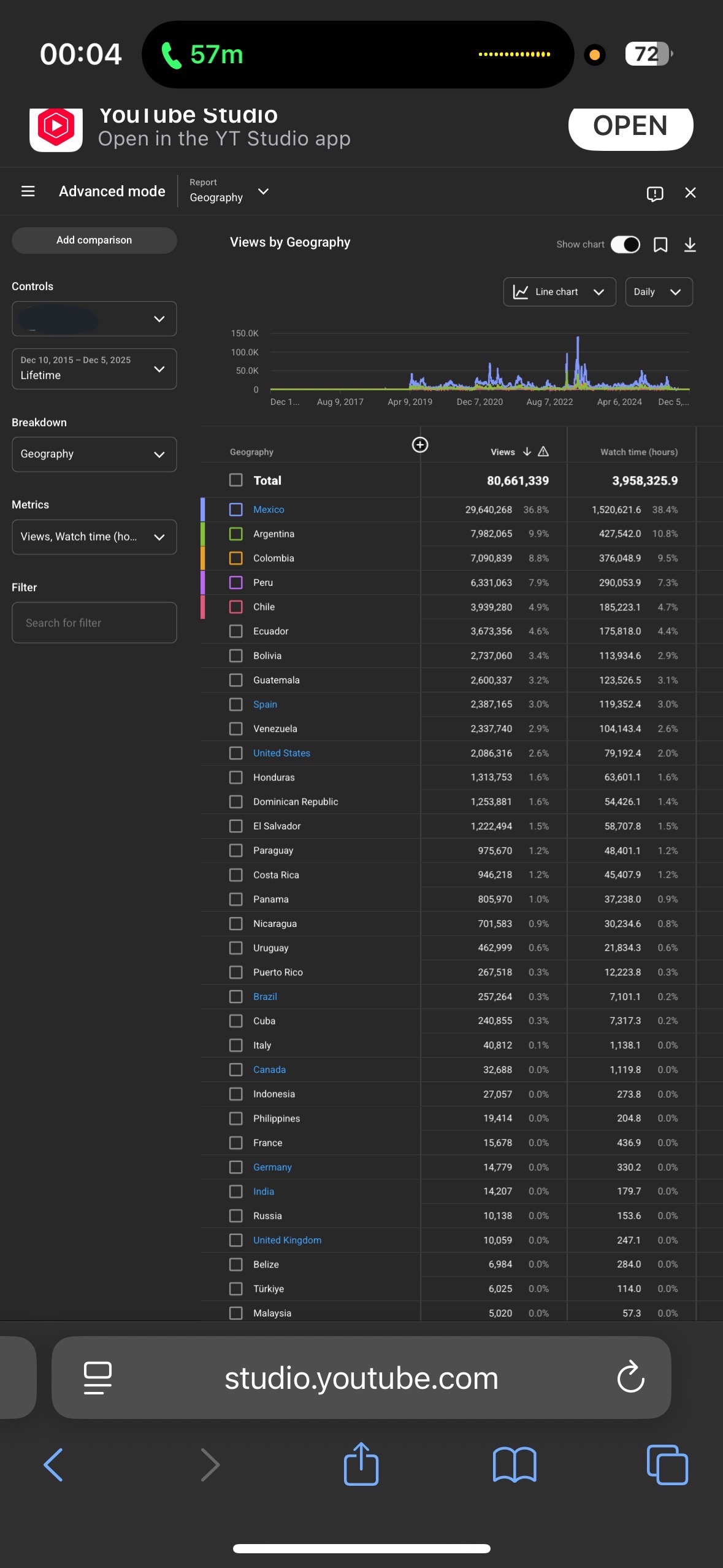Expand the Line chart type dropdown

point(559,292)
